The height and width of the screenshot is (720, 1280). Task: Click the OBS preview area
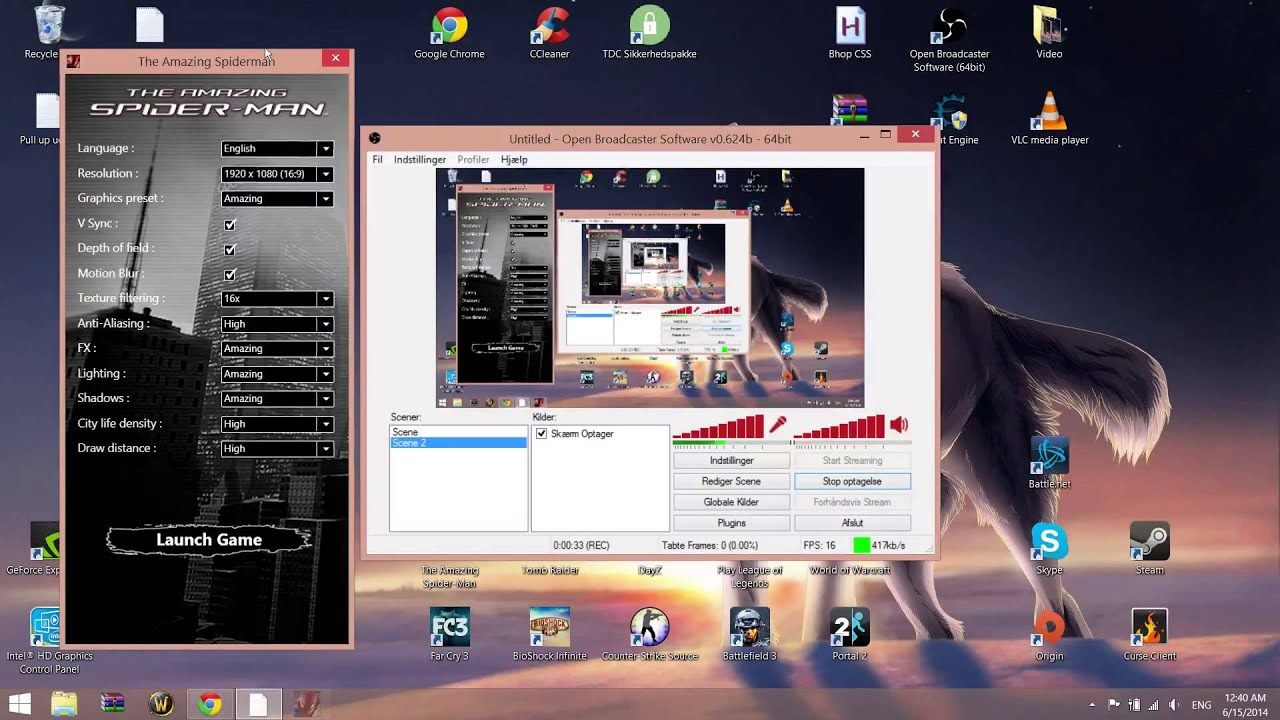[650, 288]
